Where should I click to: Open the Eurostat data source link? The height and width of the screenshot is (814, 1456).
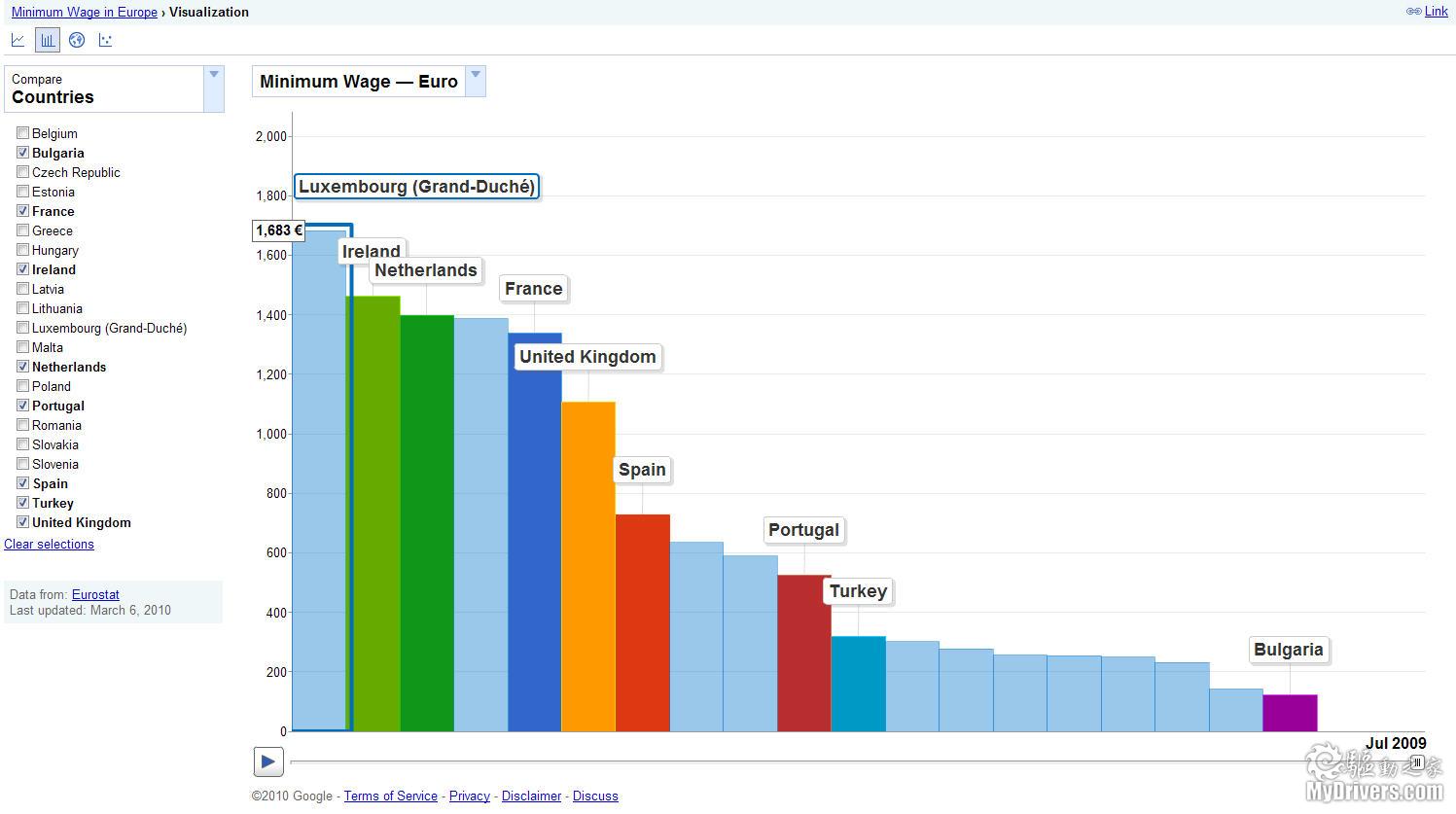(95, 594)
